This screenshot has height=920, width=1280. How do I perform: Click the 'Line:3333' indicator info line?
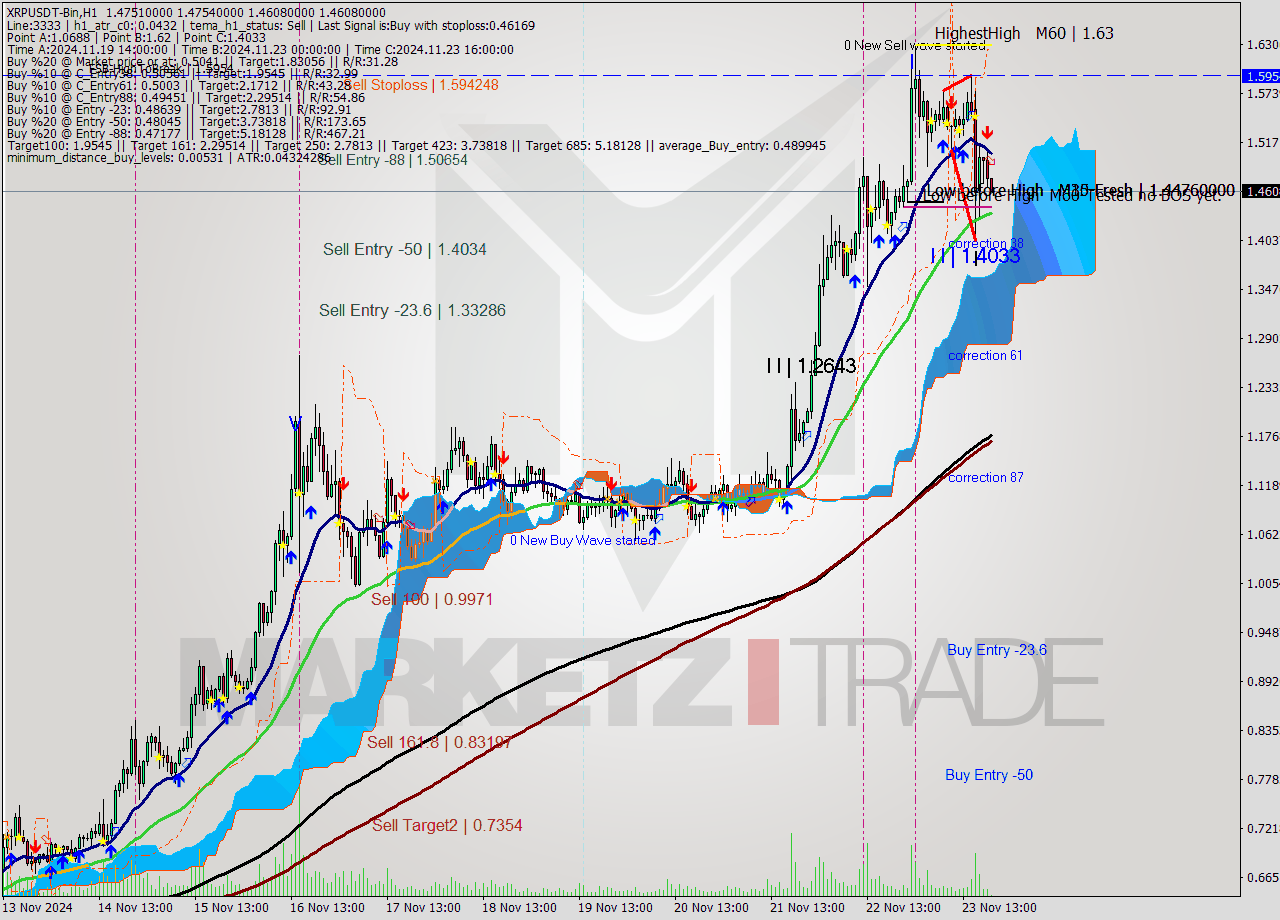pos(270,25)
